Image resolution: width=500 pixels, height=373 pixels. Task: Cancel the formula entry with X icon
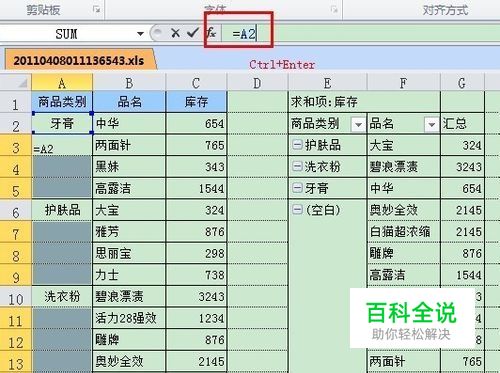(x=175, y=33)
